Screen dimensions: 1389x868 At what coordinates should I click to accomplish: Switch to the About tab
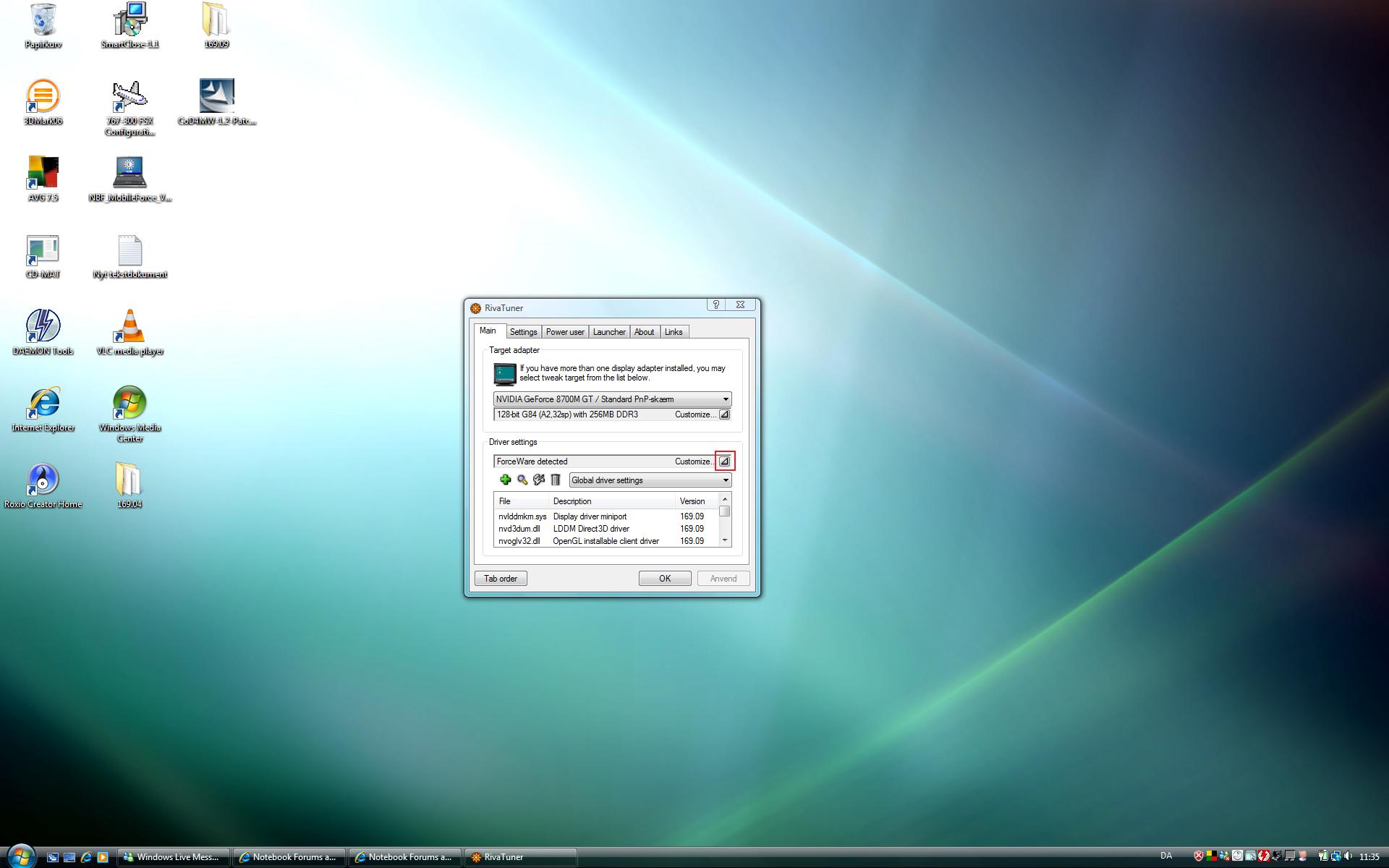pyautogui.click(x=644, y=332)
